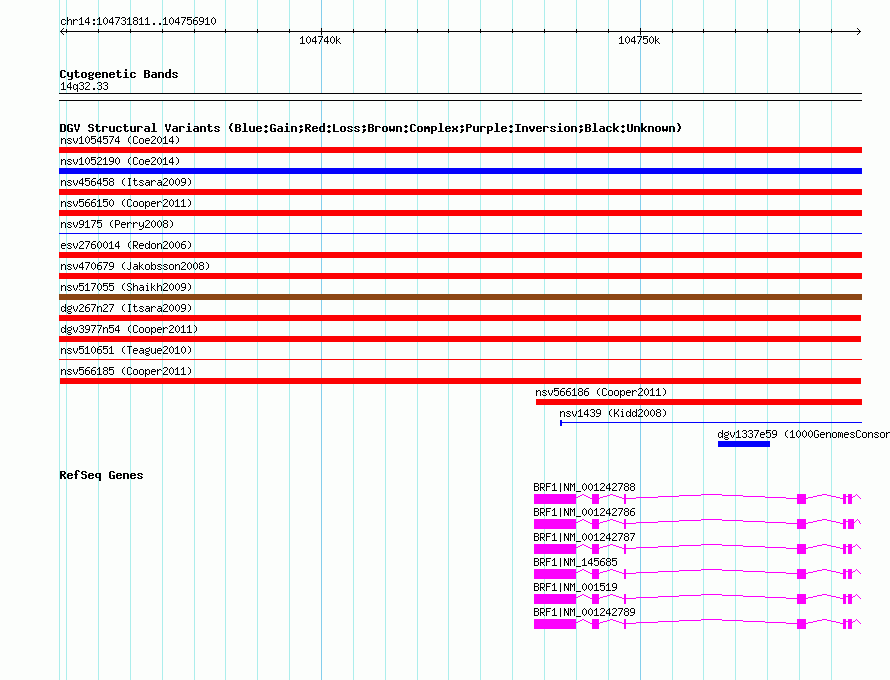Open the nsv9175 (Perry2008) variant label
The image size is (890, 680).
116,224
